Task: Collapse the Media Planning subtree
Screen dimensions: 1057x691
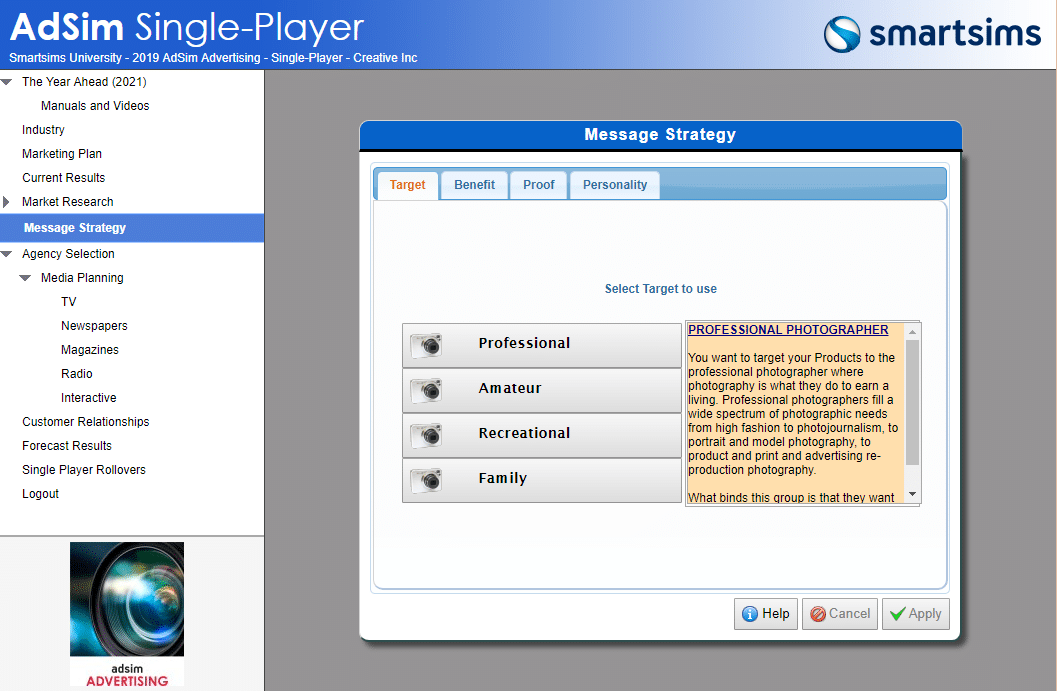Action: click(x=26, y=278)
